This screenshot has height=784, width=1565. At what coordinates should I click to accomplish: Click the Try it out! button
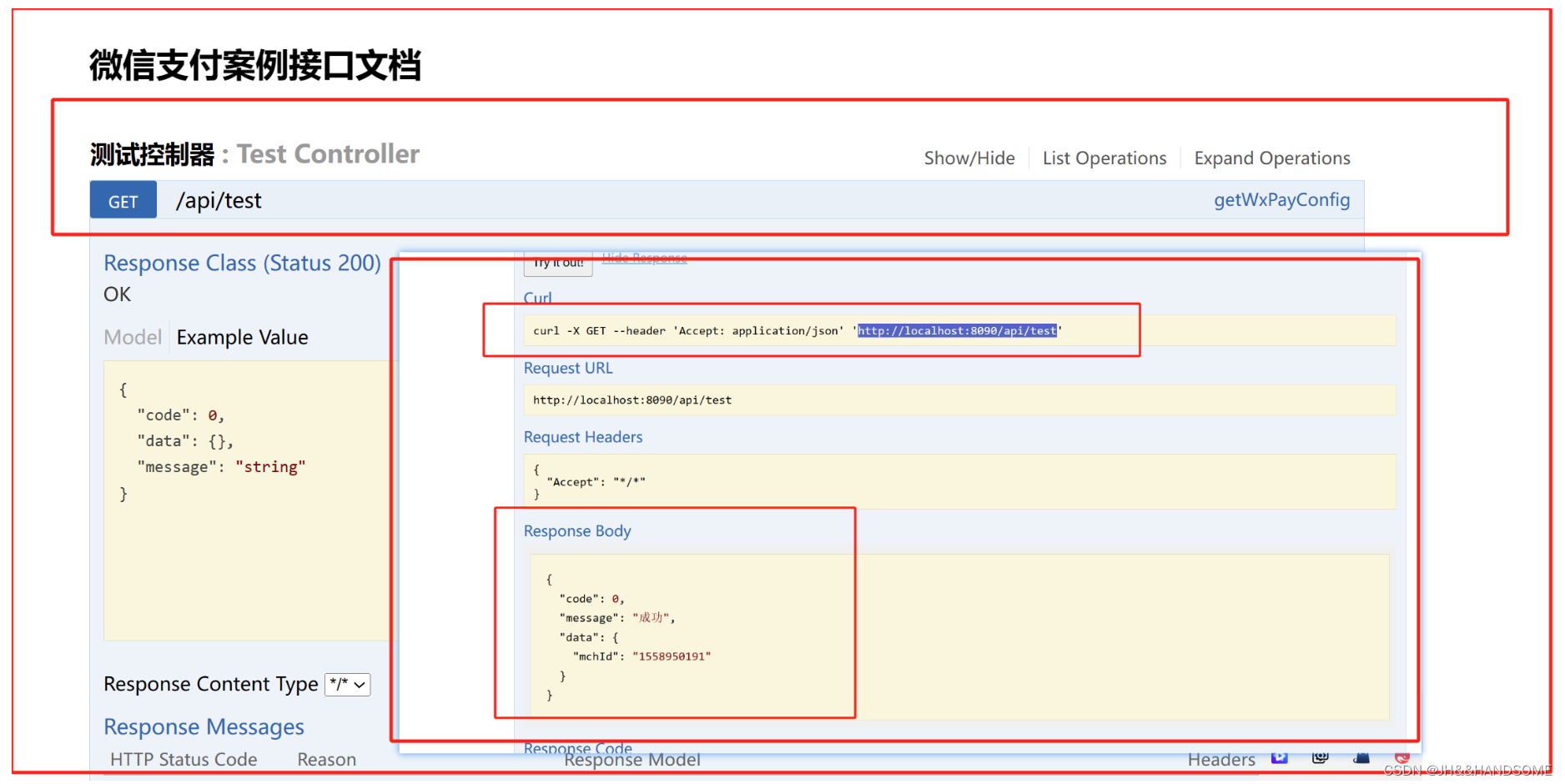coord(558,264)
